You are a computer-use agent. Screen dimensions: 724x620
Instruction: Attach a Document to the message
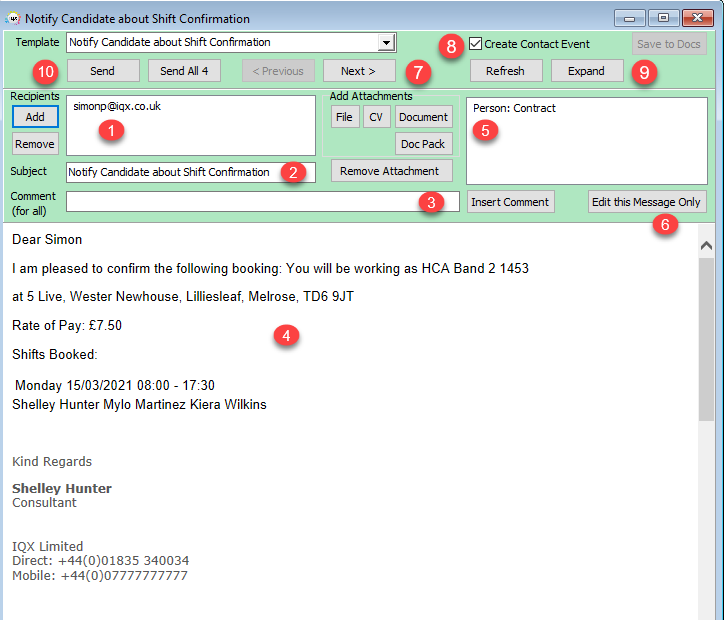(423, 117)
